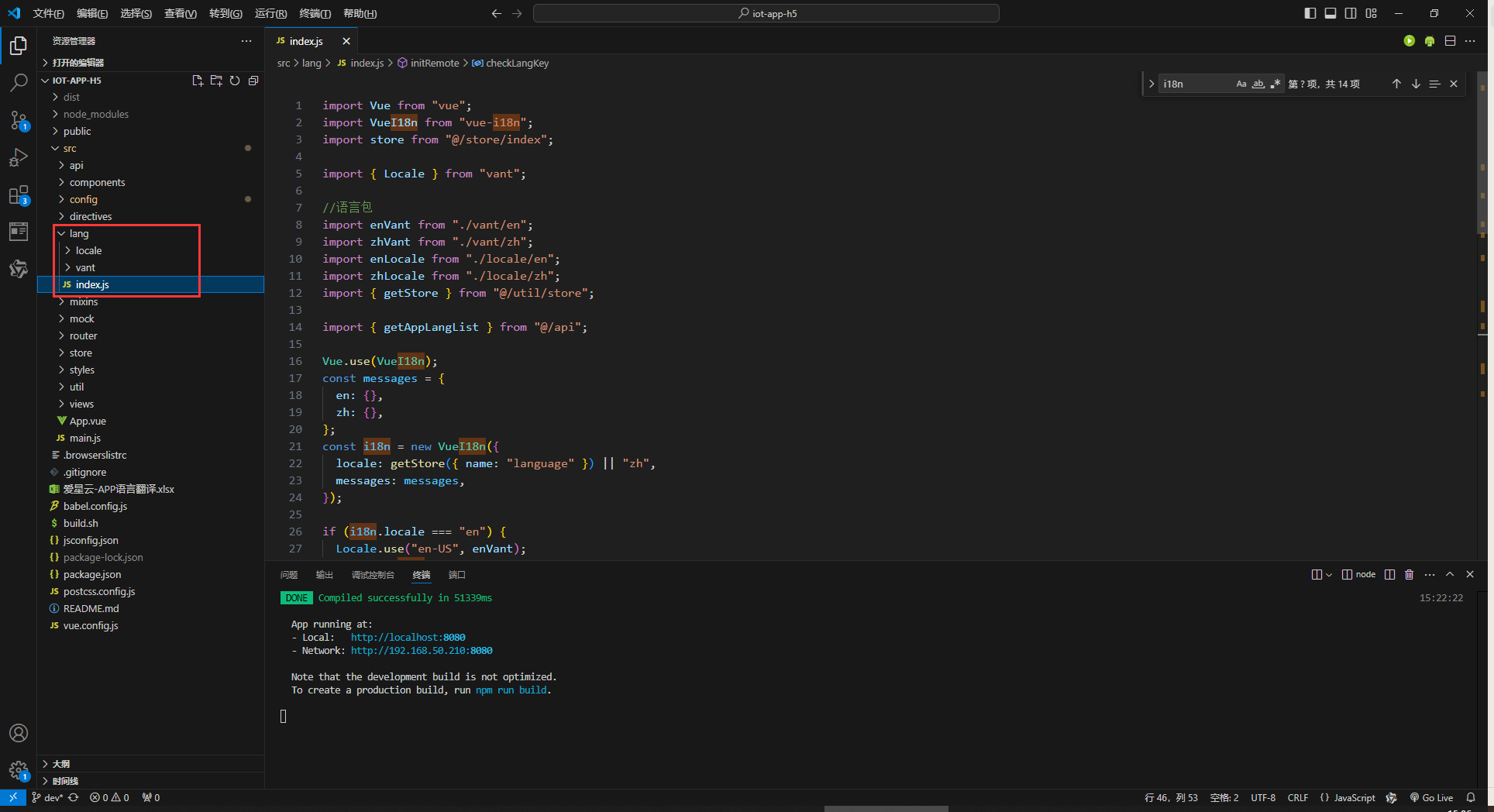This screenshot has height=812, width=1494.
Task: Create new file in IOT-APP-H5 explorer
Action: tap(198, 81)
